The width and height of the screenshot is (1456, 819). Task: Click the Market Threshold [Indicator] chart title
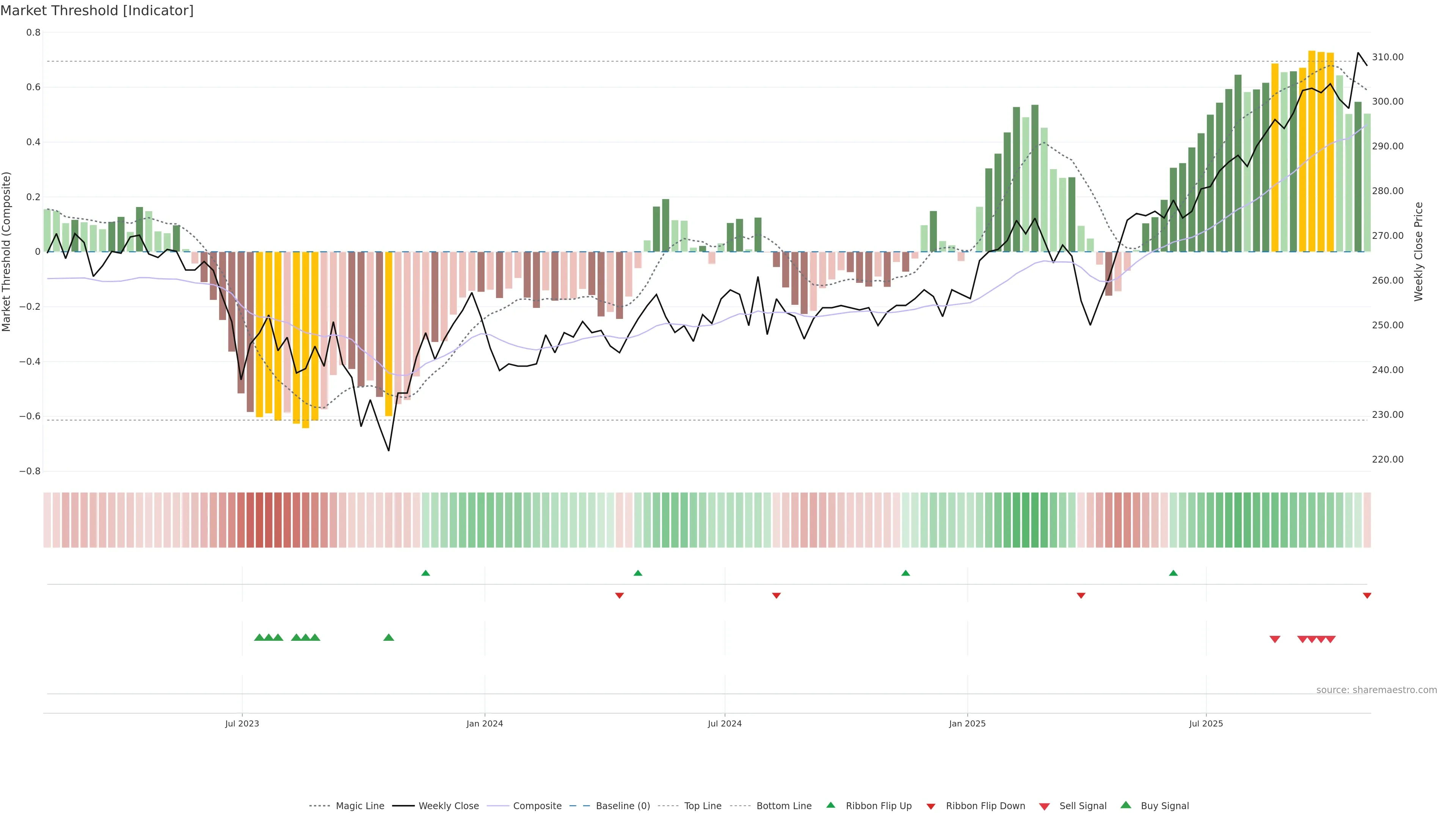coord(97,10)
